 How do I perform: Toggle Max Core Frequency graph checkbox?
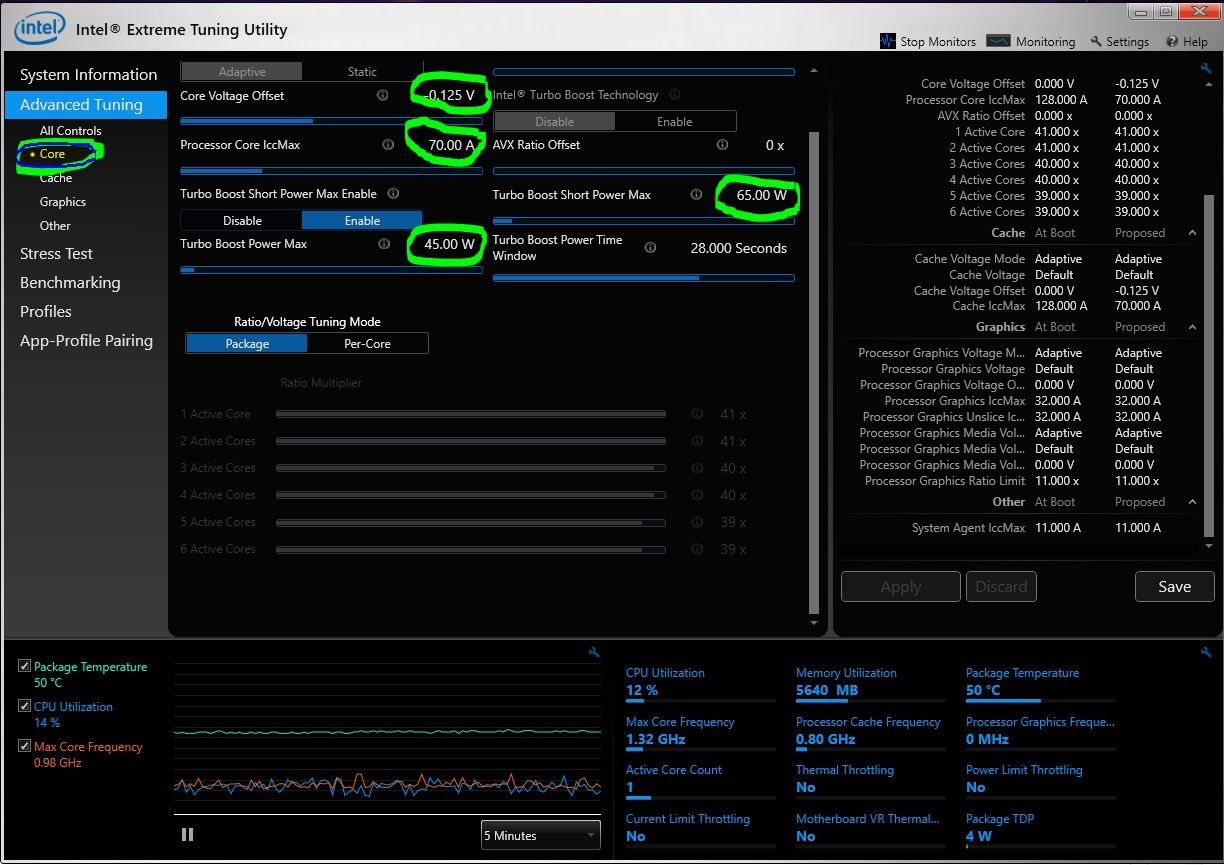(25, 746)
